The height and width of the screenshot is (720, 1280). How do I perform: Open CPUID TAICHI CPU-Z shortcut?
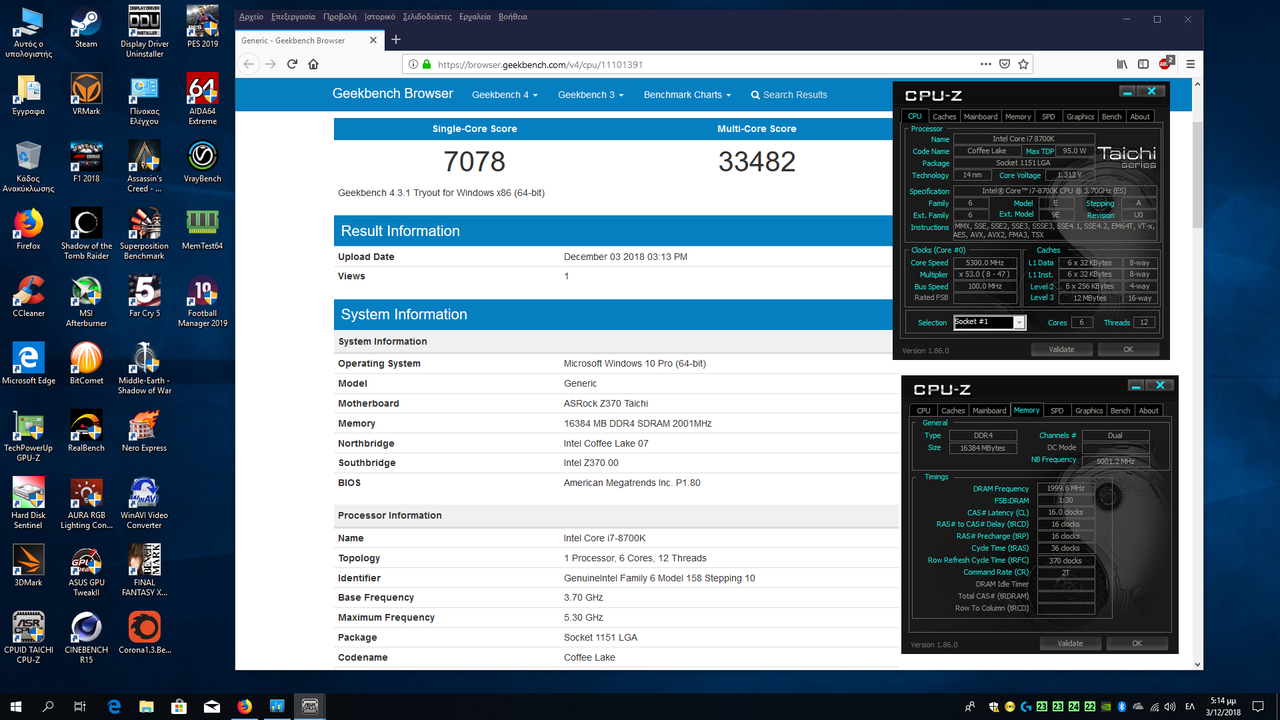[x=28, y=637]
